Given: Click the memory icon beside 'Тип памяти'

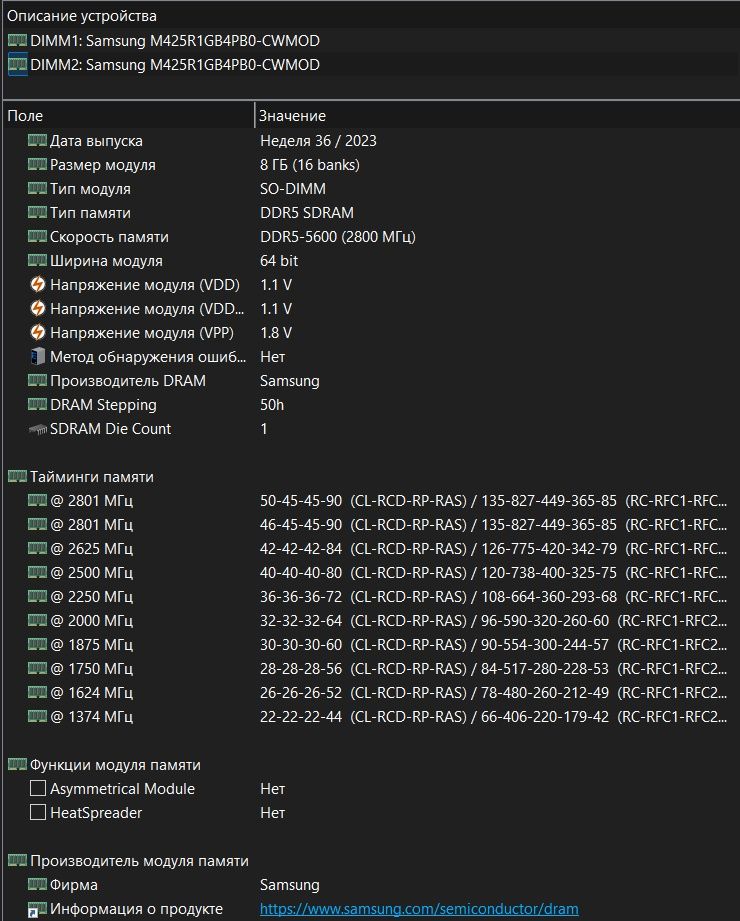Looking at the screenshot, I should click(x=37, y=213).
